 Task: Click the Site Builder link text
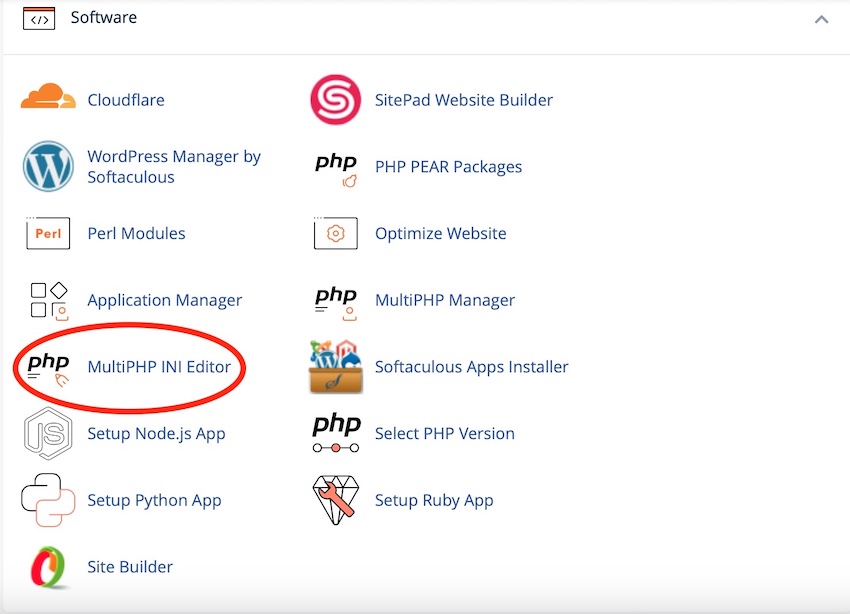coord(130,567)
